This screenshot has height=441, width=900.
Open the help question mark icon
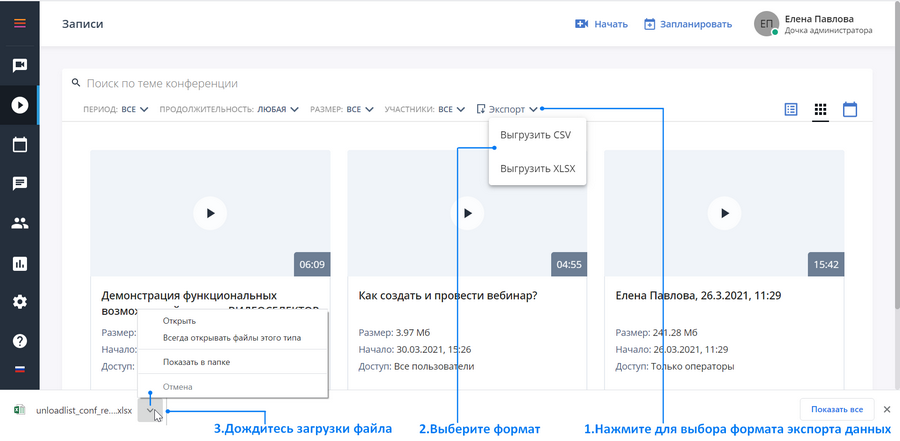click(x=20, y=341)
